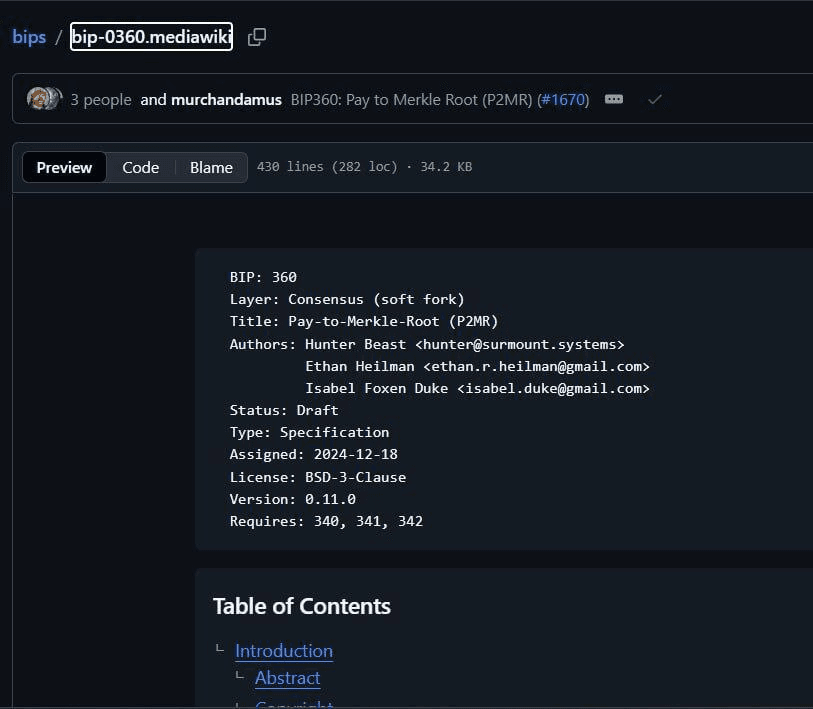The height and width of the screenshot is (709, 813).
Task: Jump to the Copyright section link
Action: coord(293,703)
